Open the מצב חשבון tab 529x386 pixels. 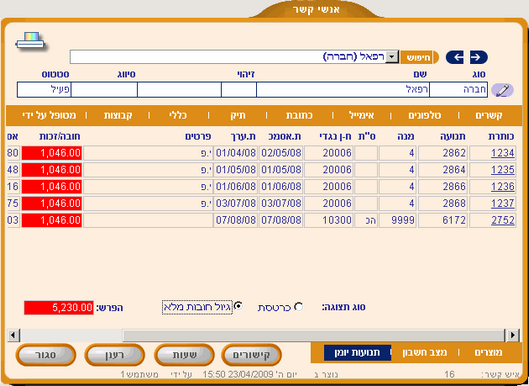click(424, 353)
